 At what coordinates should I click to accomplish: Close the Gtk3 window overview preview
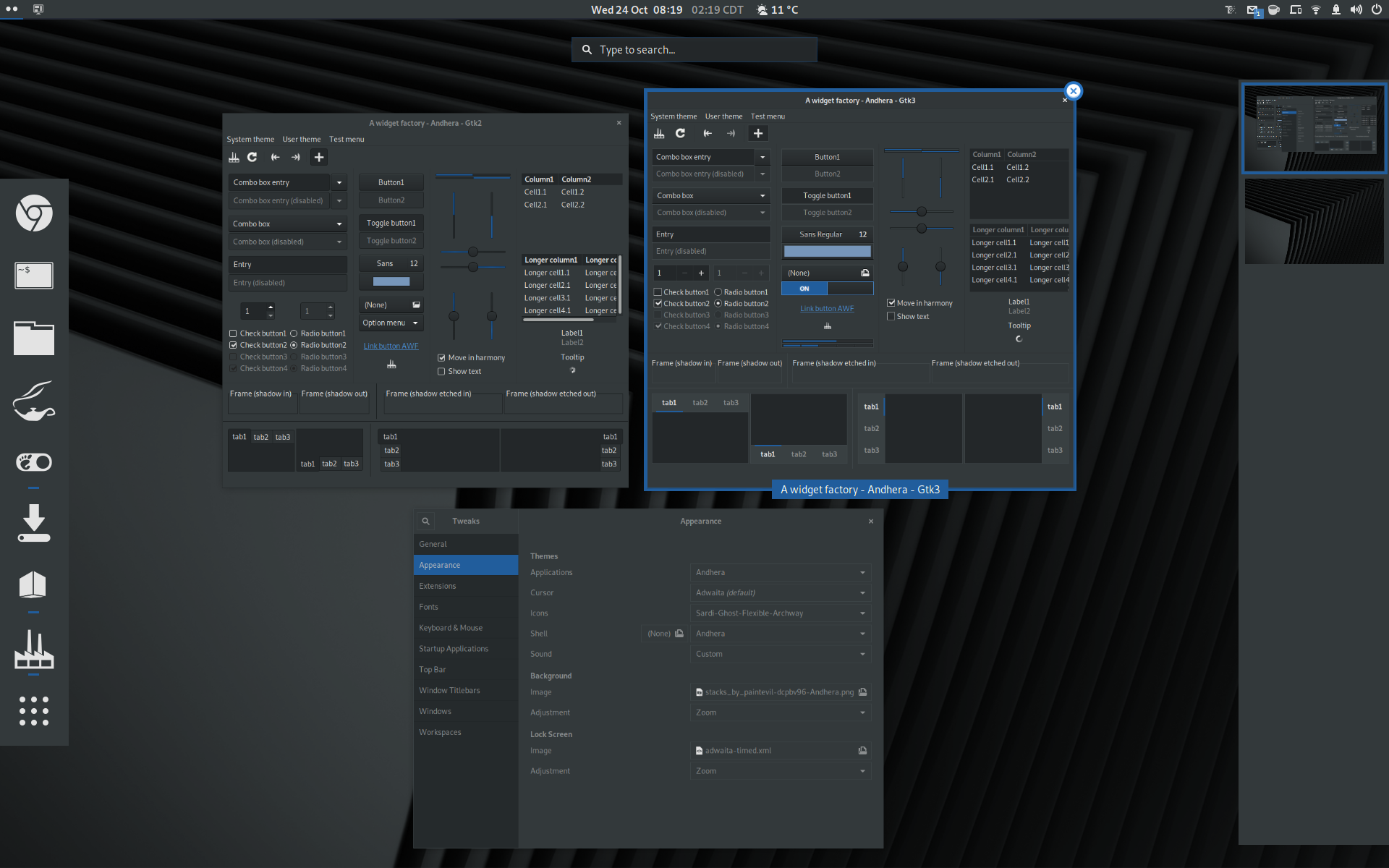1074,90
